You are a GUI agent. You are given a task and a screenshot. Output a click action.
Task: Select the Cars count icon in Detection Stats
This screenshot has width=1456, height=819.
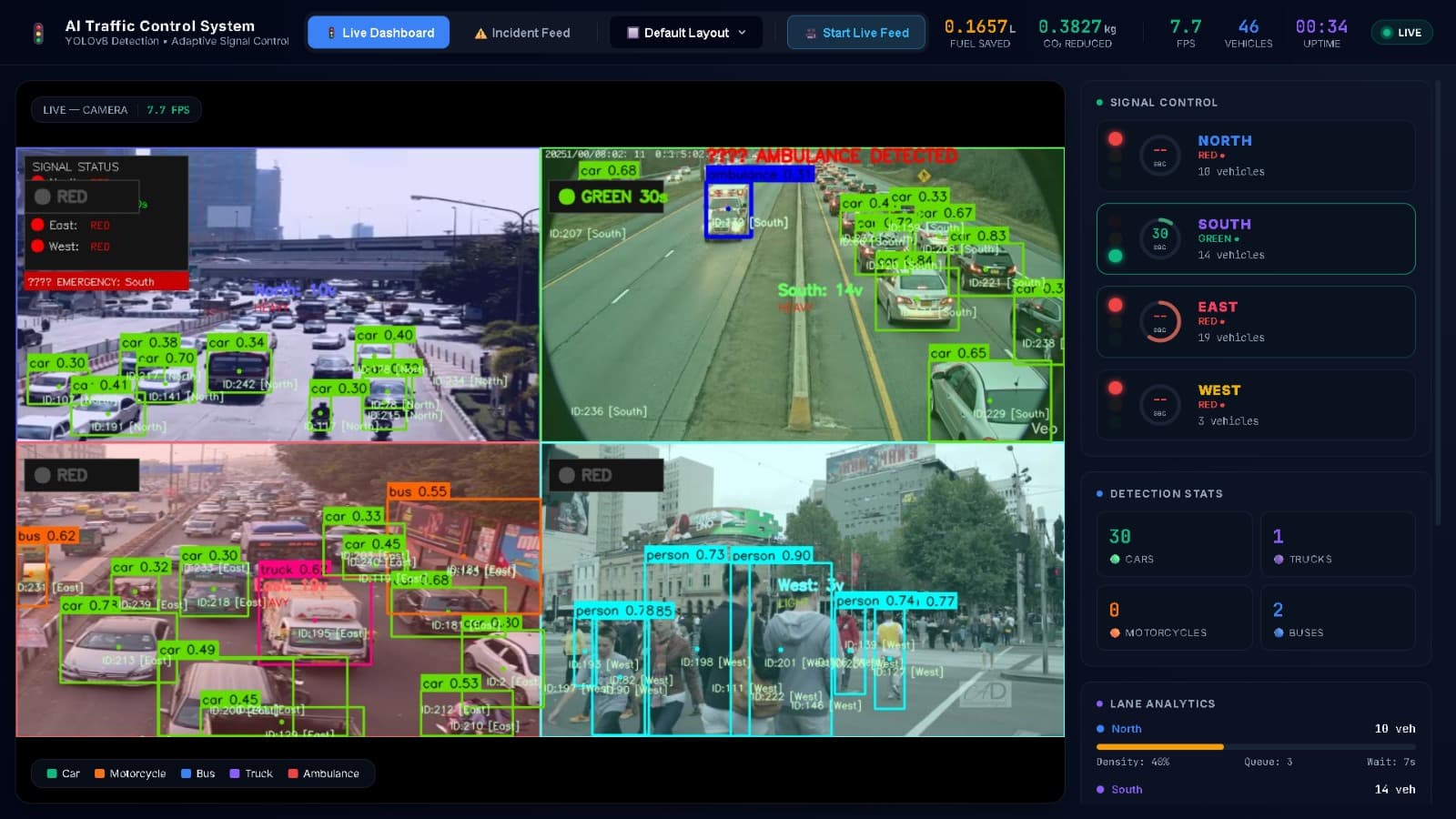point(1115,559)
